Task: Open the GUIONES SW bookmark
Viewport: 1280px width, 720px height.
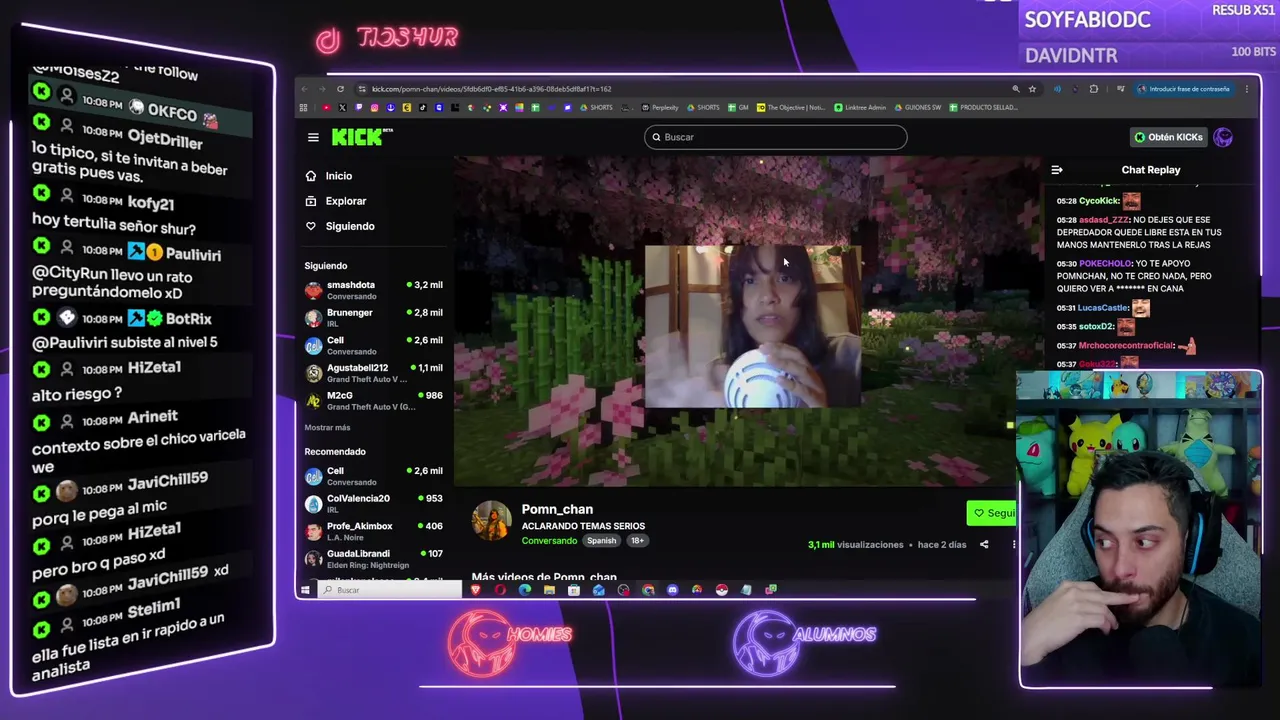Action: click(x=918, y=107)
